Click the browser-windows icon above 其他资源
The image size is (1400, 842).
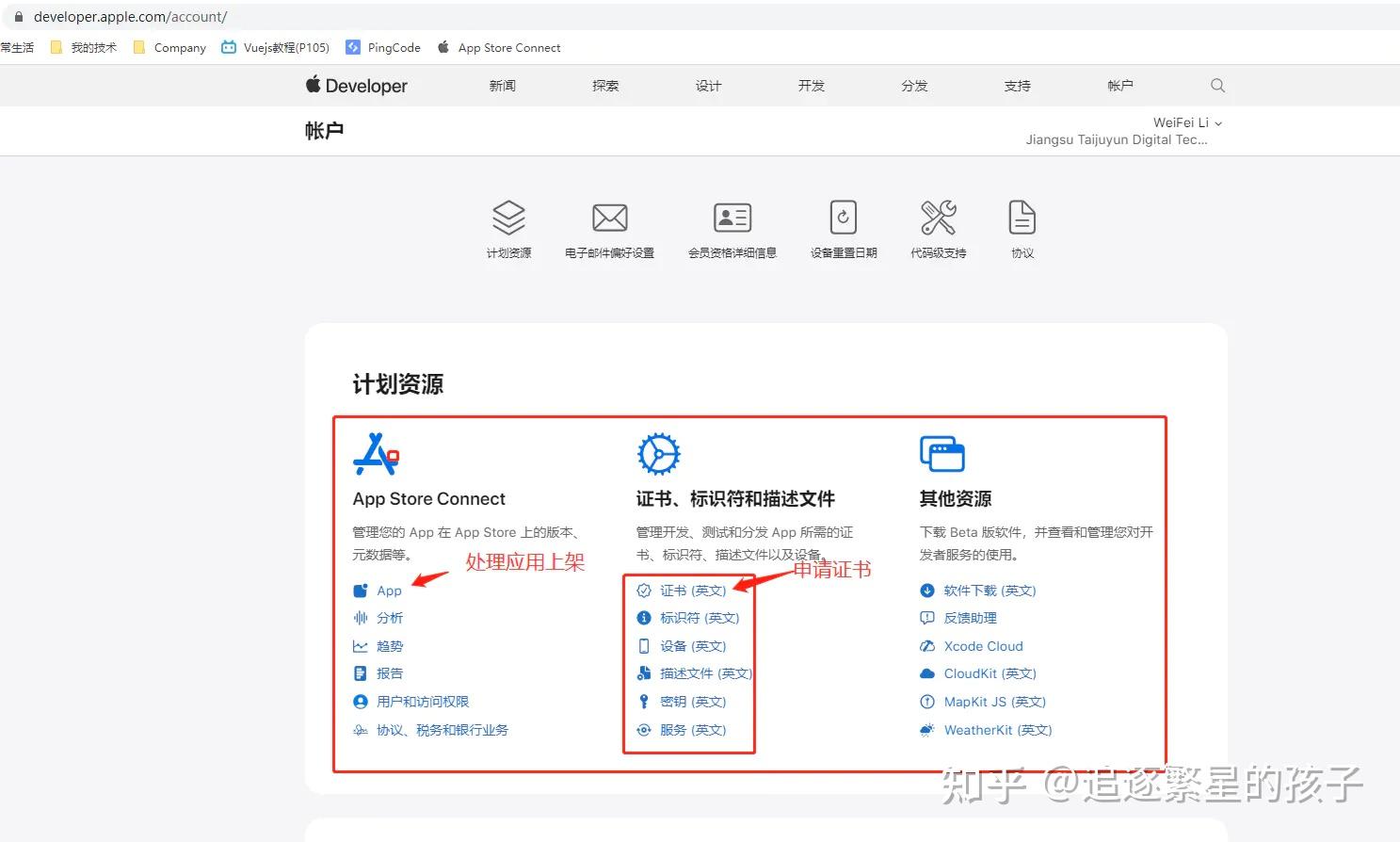click(x=942, y=453)
